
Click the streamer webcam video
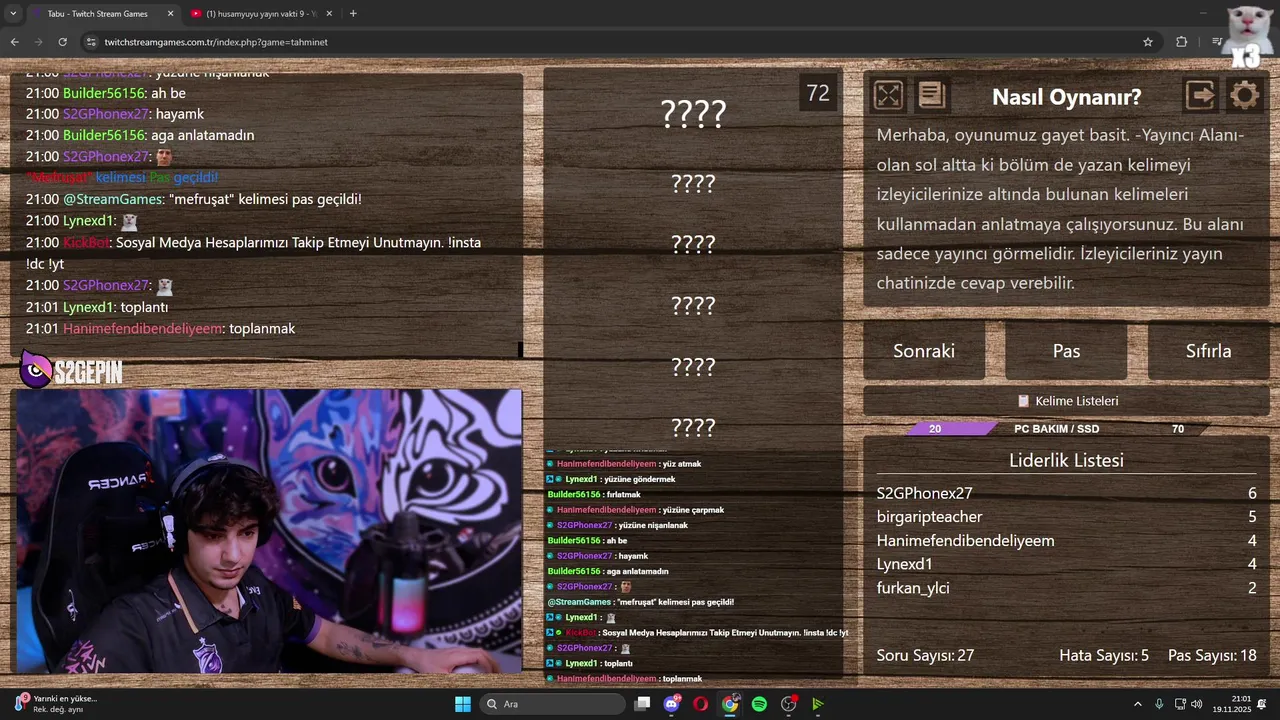tap(267, 531)
